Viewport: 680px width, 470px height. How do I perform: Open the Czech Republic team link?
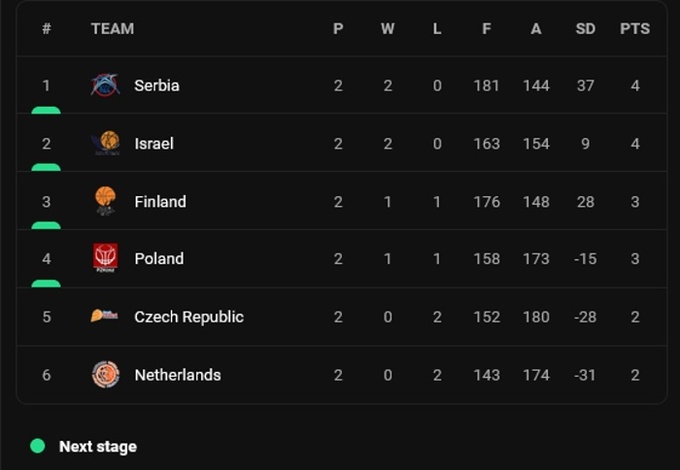tap(189, 317)
